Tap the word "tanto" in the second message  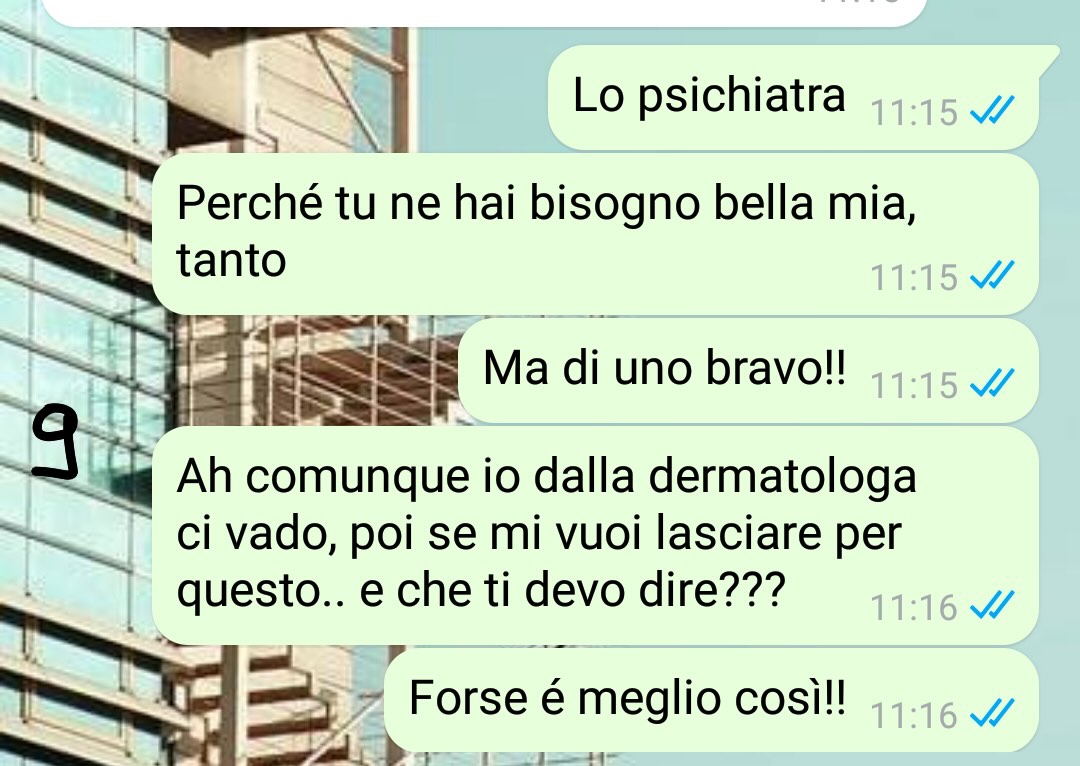(x=231, y=260)
